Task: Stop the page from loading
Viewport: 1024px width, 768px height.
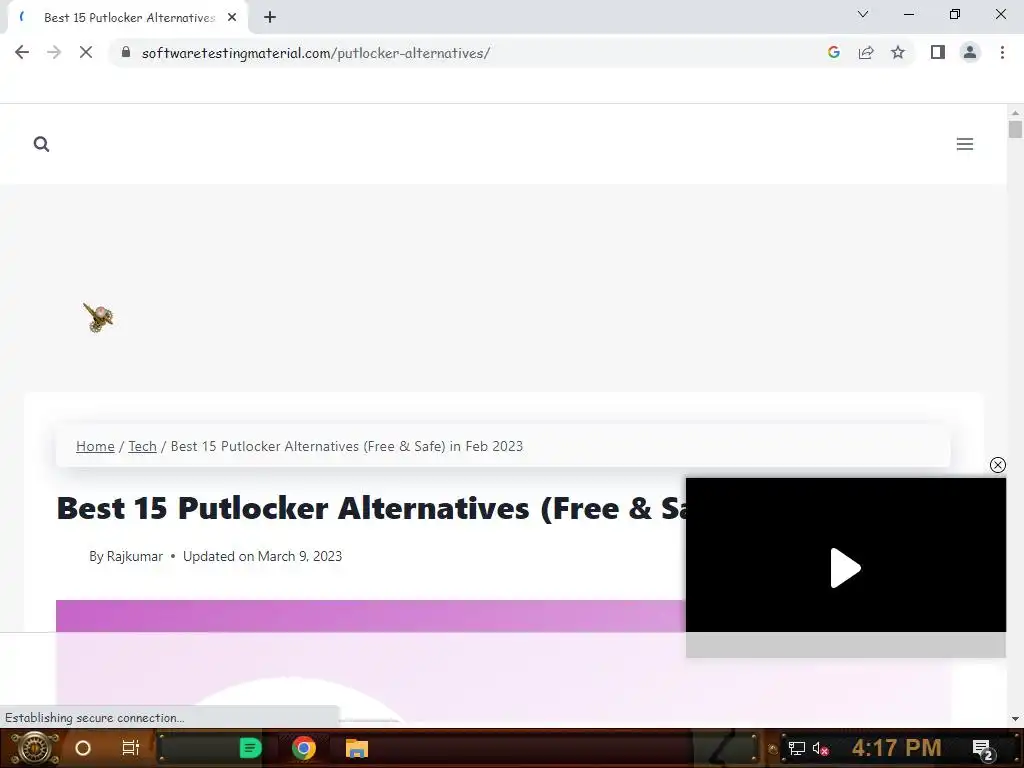Action: click(x=86, y=52)
